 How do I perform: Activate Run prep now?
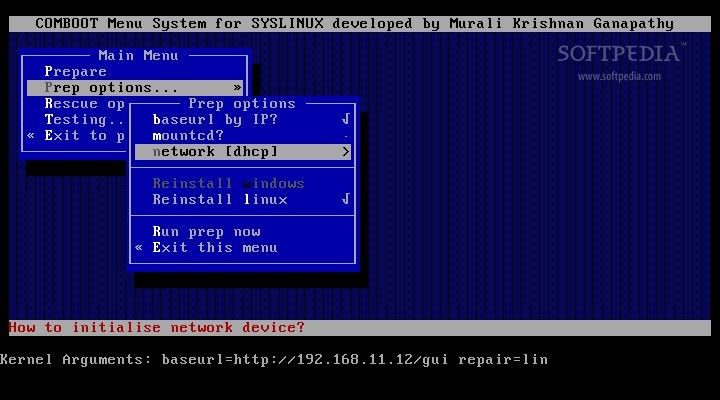207,231
